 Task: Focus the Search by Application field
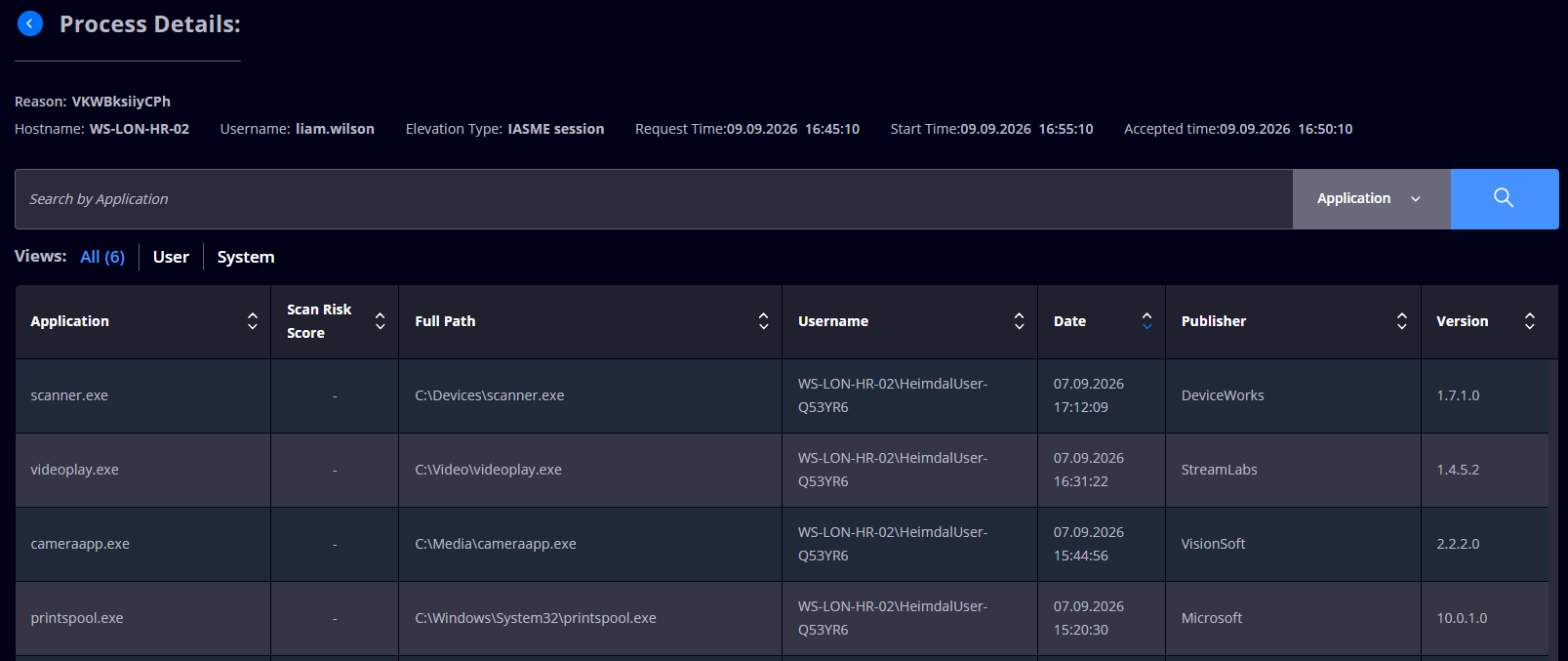click(x=654, y=198)
